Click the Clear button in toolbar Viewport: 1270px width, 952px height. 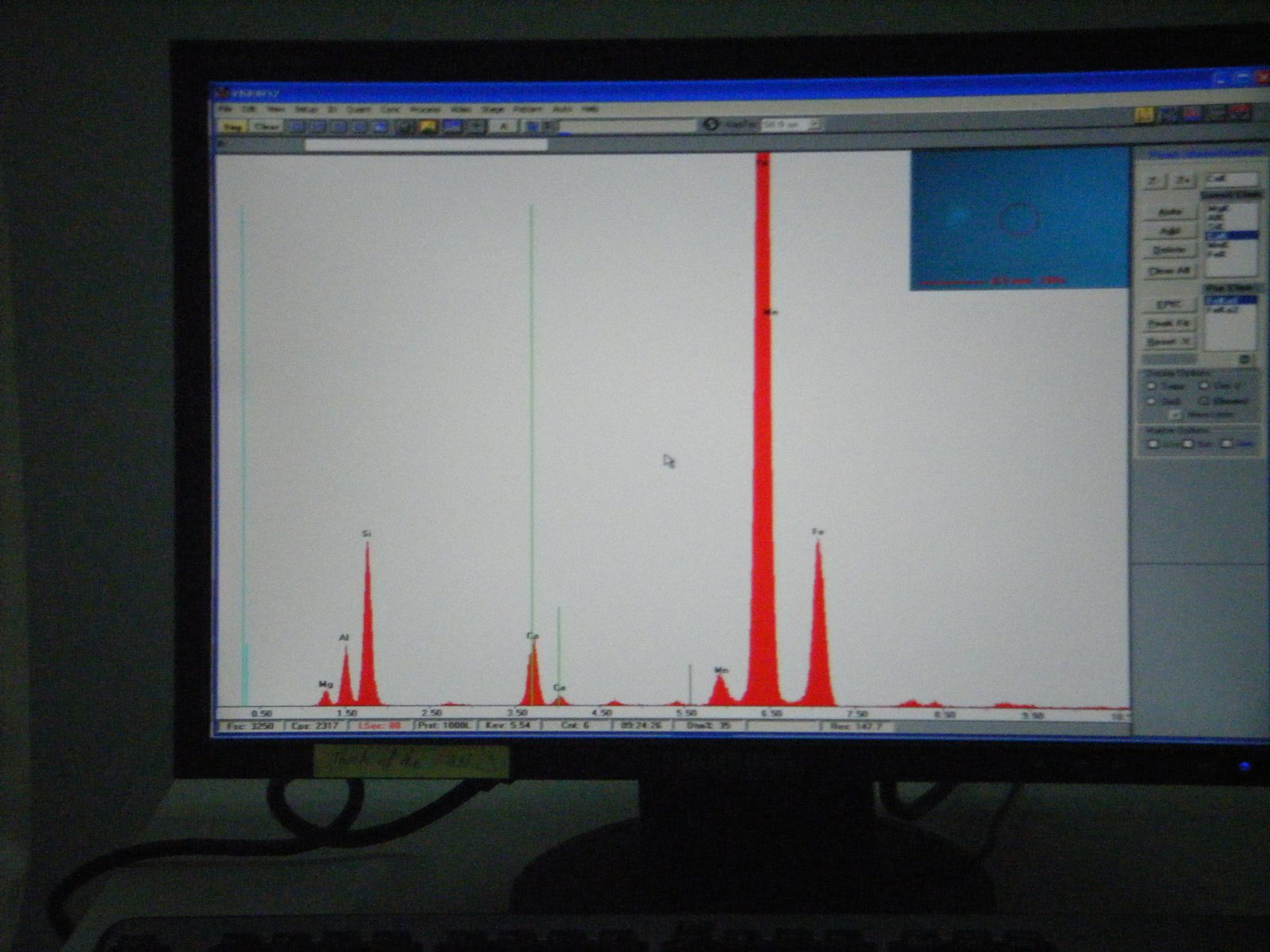click(x=266, y=127)
